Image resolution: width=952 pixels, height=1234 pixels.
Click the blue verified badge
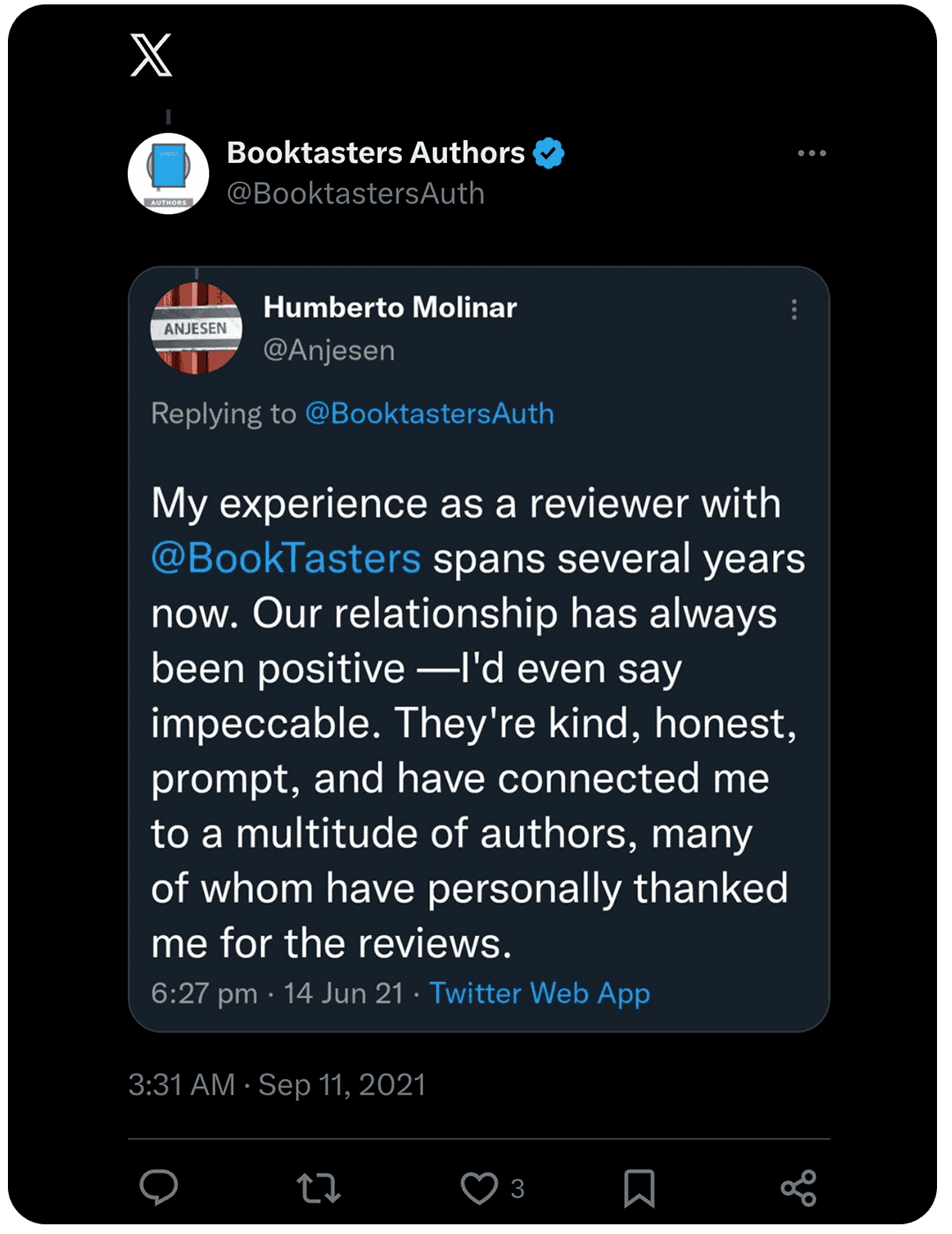point(548,153)
